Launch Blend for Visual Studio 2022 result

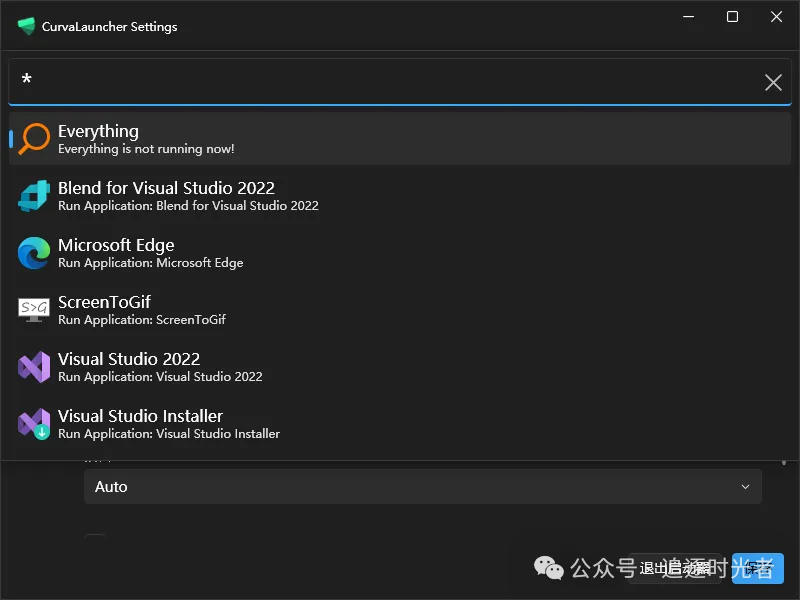point(166,188)
